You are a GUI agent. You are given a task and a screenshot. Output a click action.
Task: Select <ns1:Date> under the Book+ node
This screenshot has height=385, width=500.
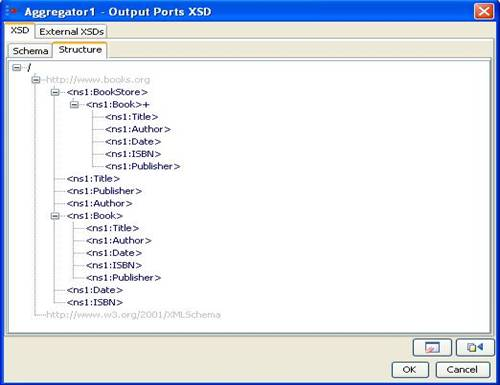click(133, 141)
